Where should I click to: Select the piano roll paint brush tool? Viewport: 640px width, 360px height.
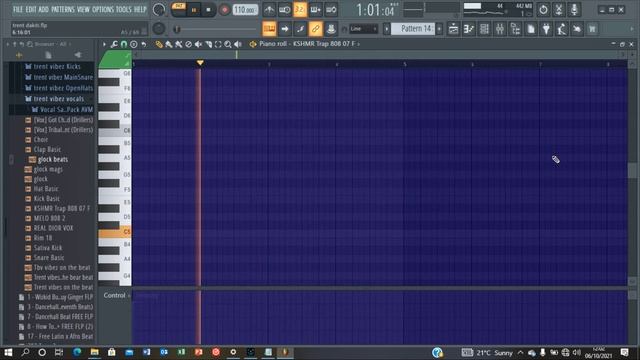pyautogui.click(x=169, y=44)
